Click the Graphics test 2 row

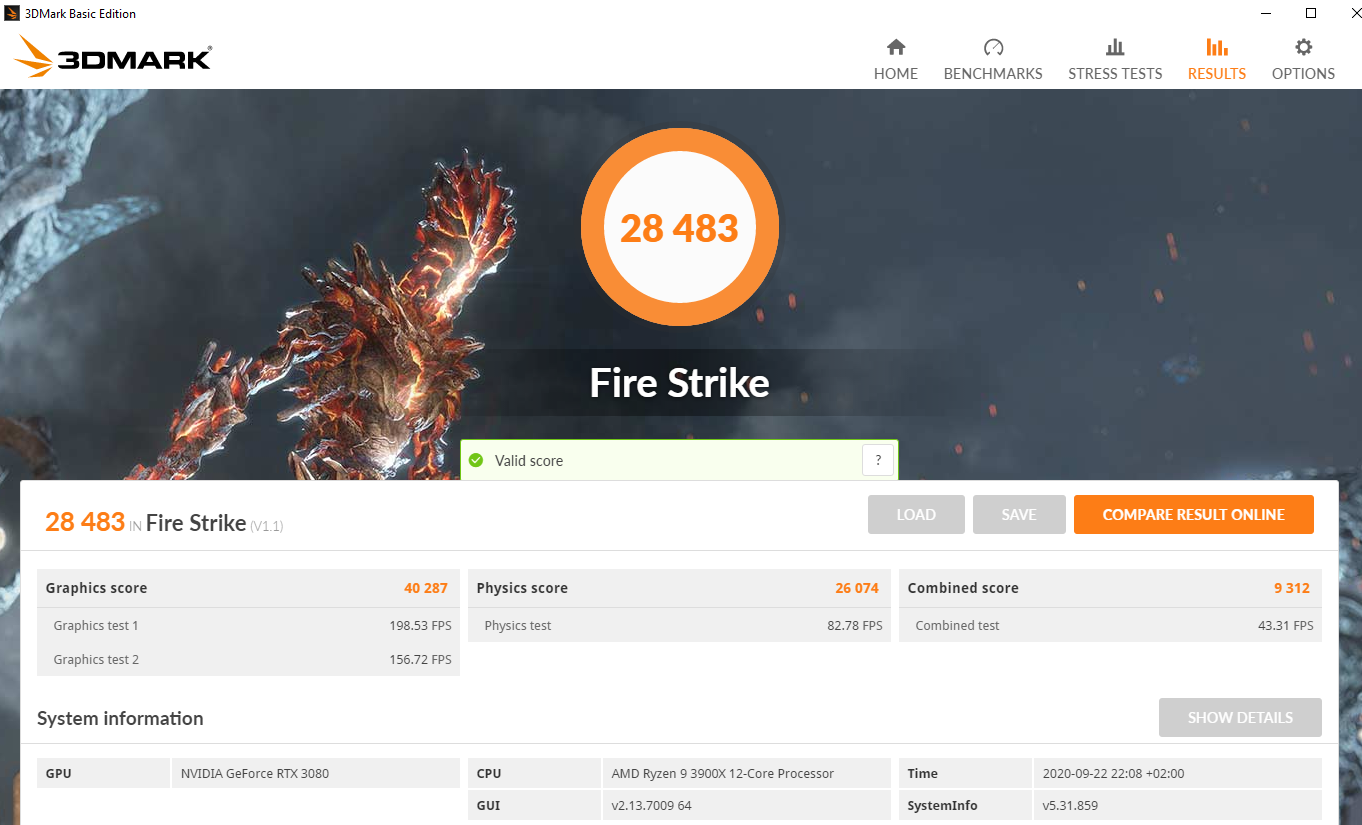pyautogui.click(x=248, y=659)
